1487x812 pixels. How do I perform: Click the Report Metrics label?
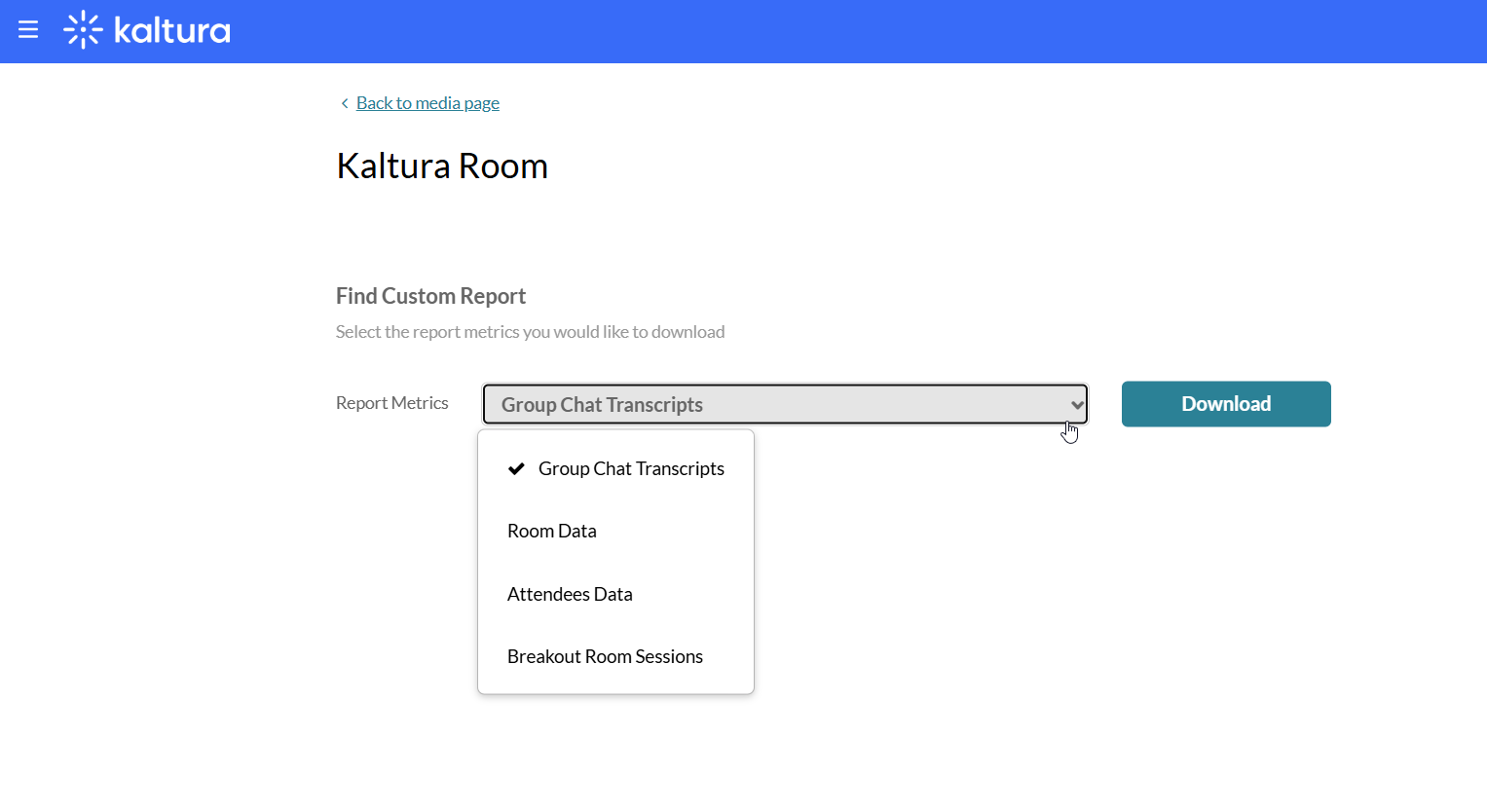(392, 403)
